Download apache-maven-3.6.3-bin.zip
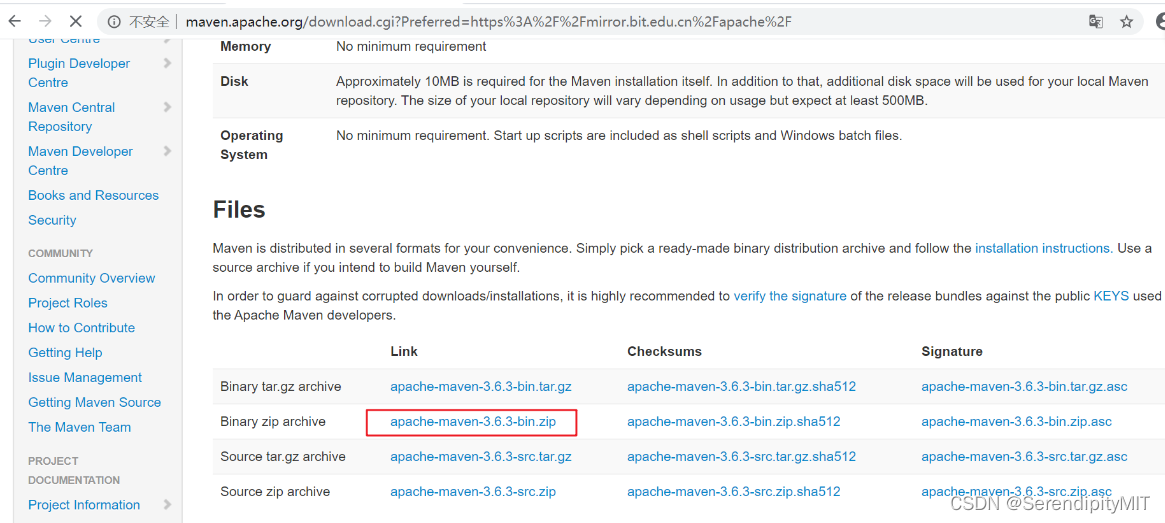This screenshot has width=1165, height=523. coord(473,422)
